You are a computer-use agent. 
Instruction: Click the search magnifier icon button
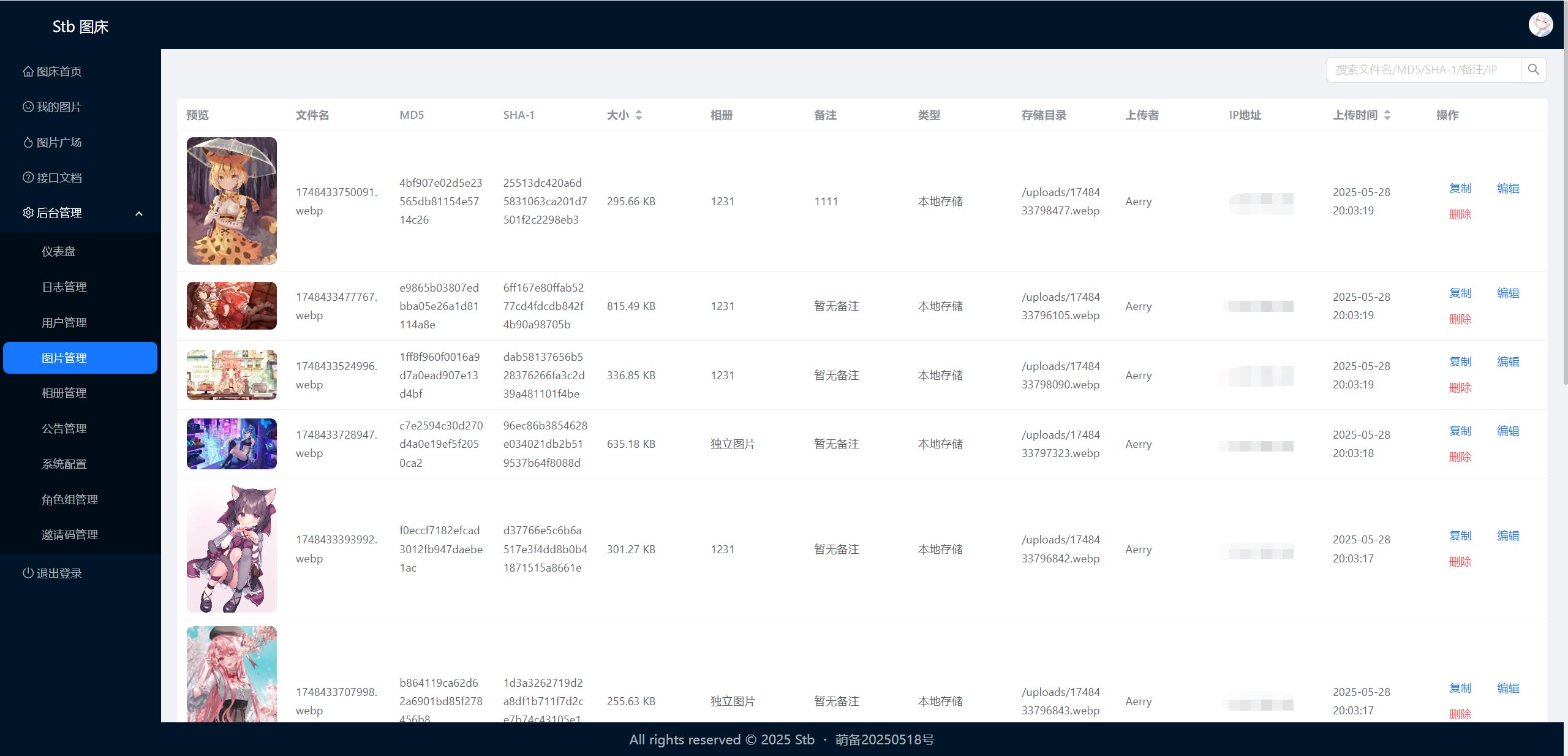tap(1533, 70)
